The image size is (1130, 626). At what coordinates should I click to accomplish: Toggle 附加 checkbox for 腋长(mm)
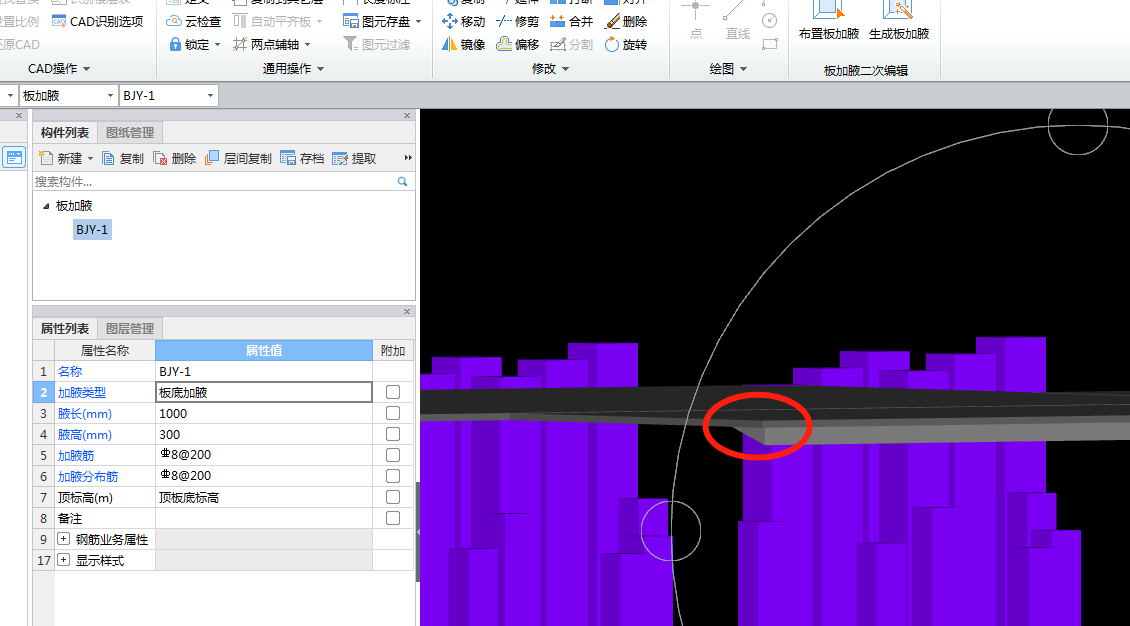(x=393, y=413)
